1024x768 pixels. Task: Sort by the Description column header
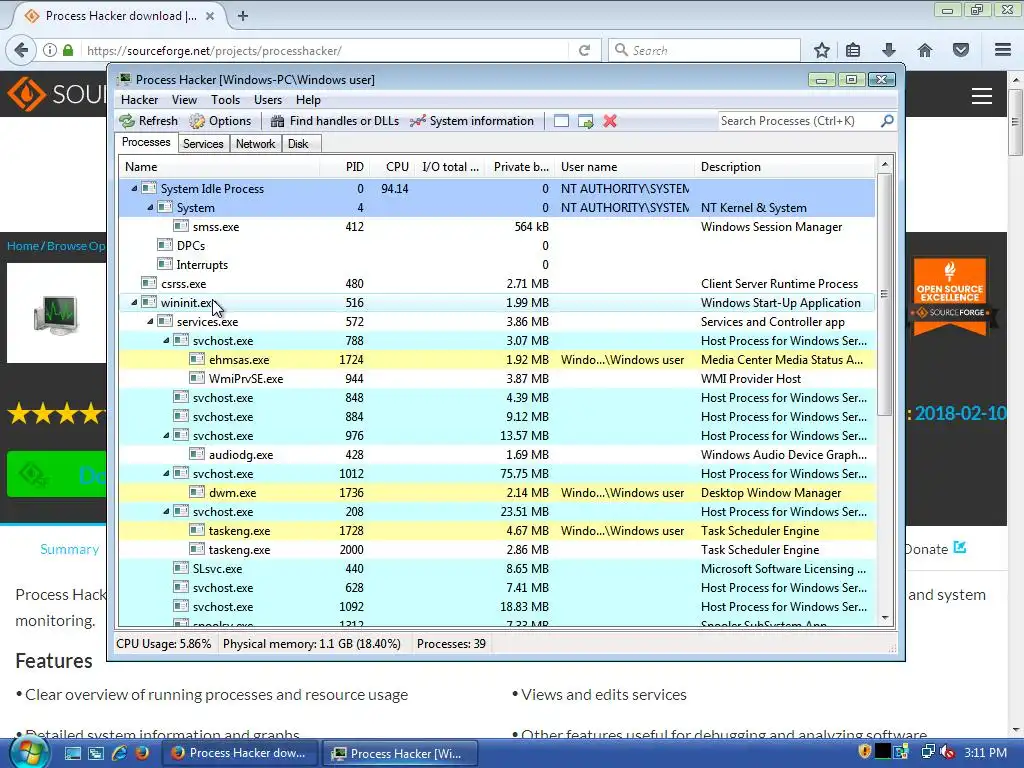tap(786, 167)
